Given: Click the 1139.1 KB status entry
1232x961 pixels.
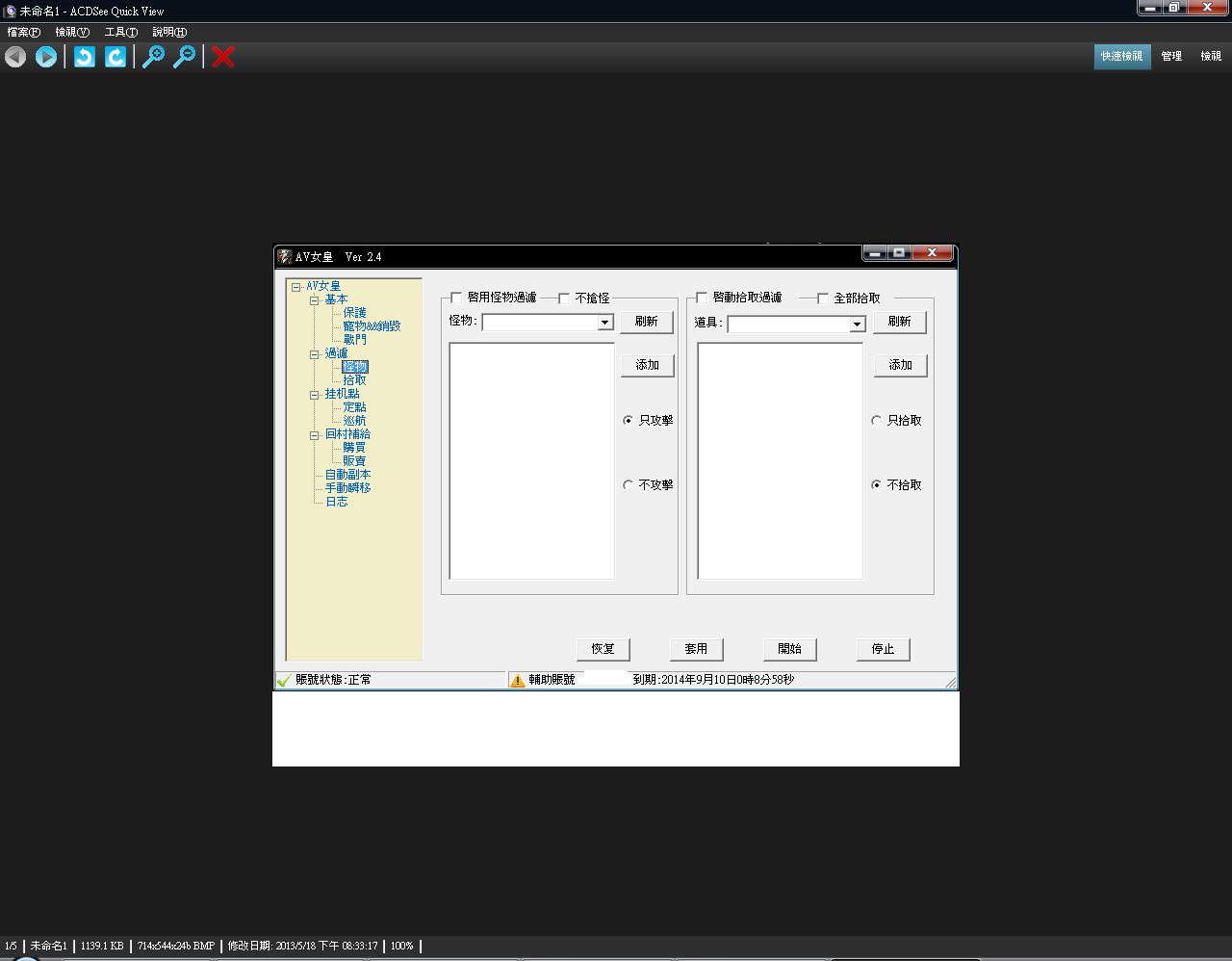Looking at the screenshot, I should (102, 947).
